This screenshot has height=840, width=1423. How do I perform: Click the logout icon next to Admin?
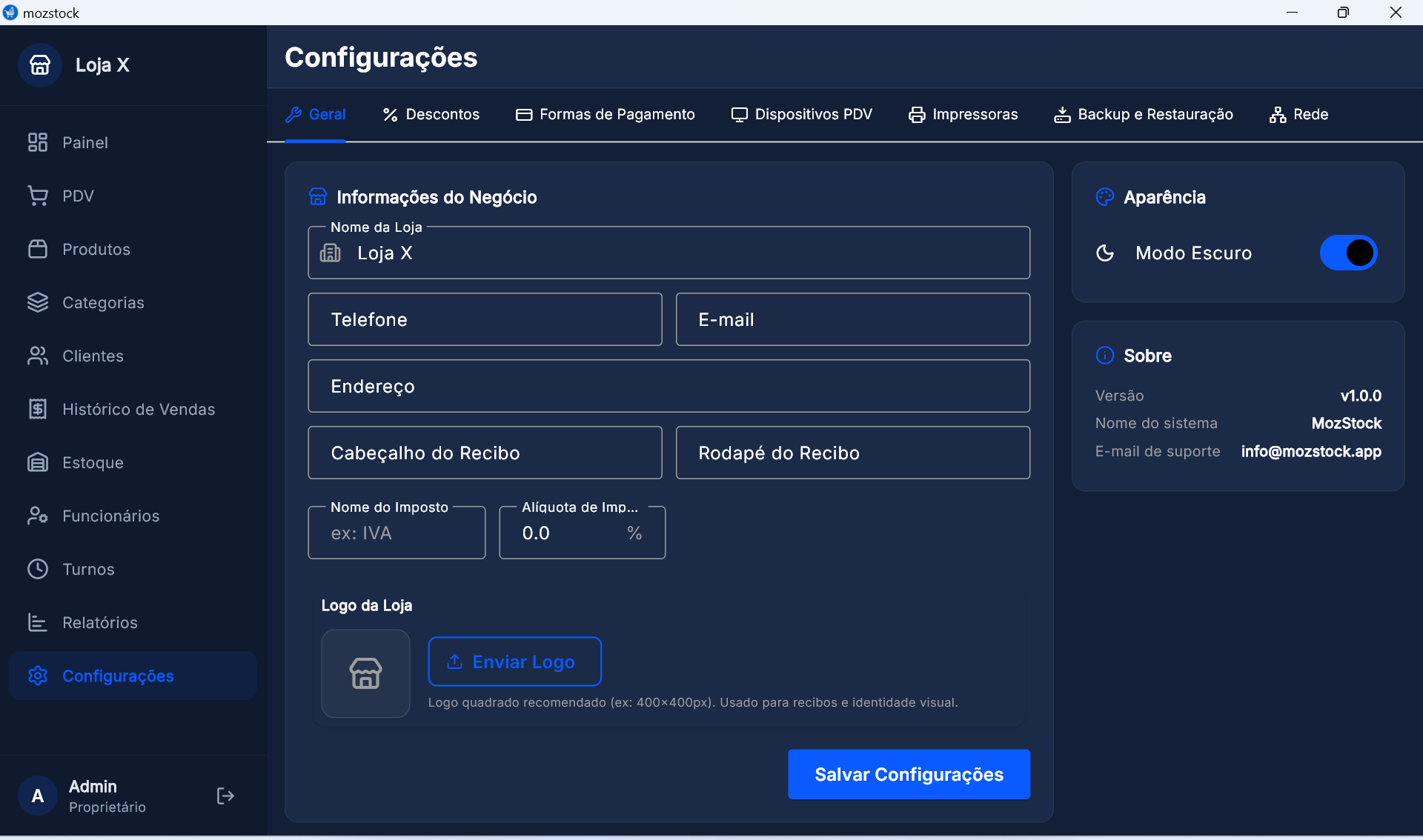225,796
